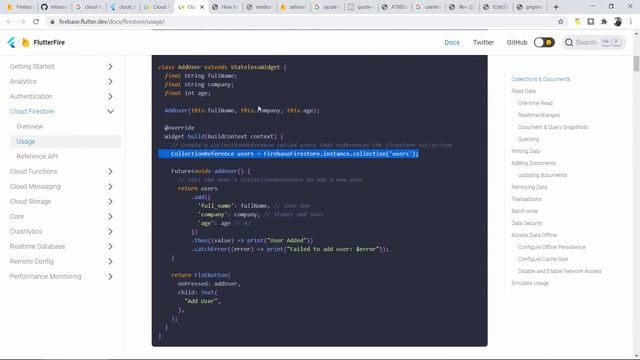Switch to the GitHub tab
This screenshot has width=640, height=360.
click(54, 7)
